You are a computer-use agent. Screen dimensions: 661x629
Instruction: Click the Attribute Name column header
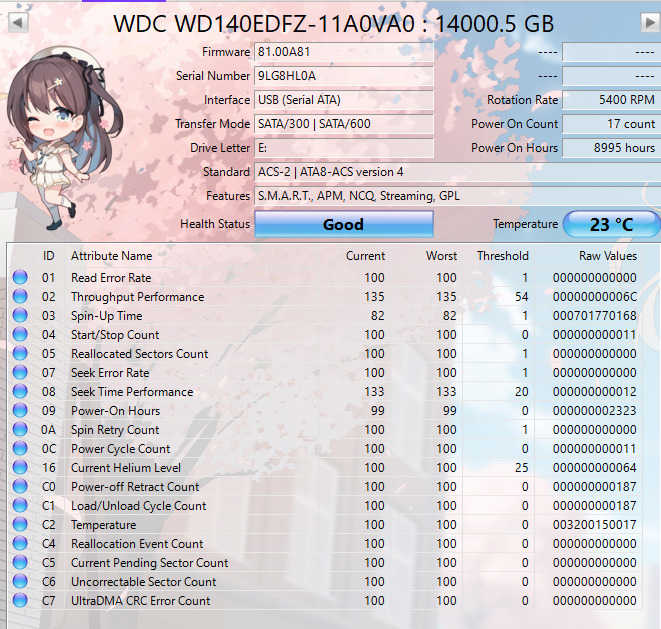112,256
